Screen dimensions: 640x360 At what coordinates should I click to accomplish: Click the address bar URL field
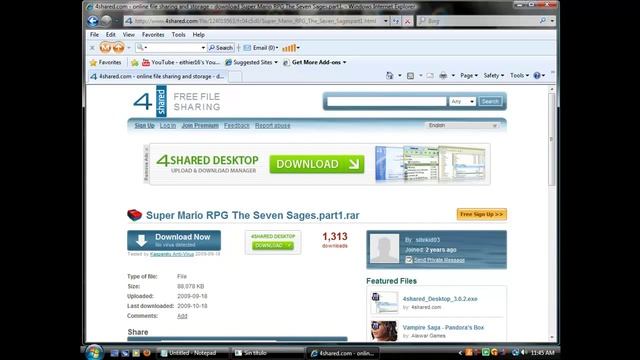coord(253,21)
